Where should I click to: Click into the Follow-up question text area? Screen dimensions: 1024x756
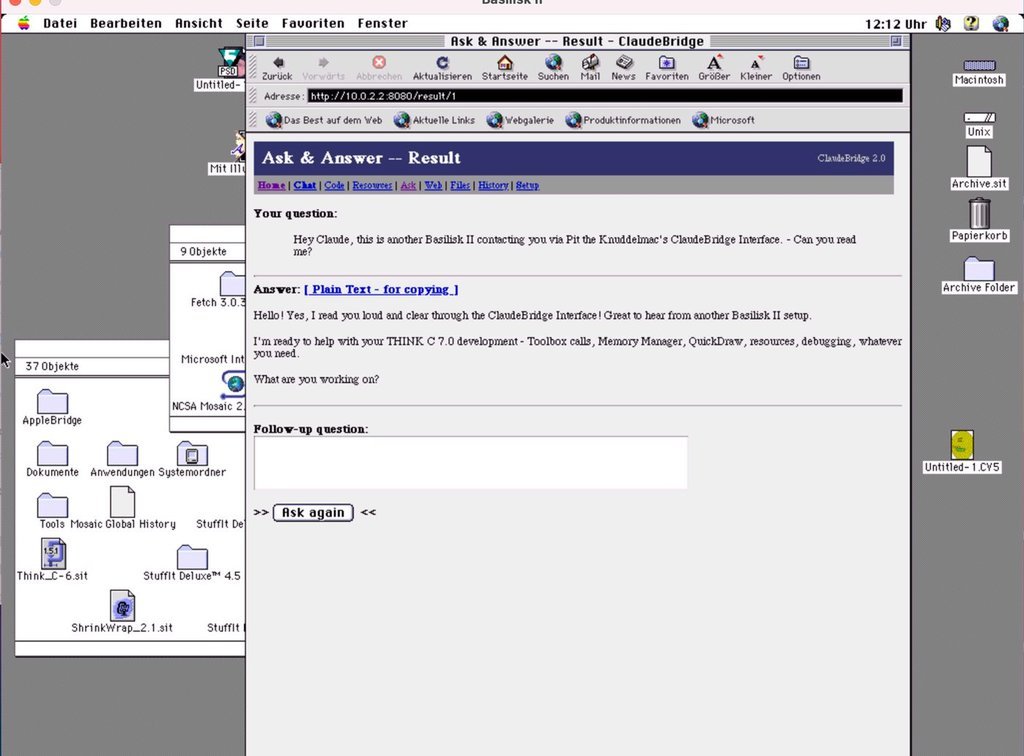[x=470, y=463]
